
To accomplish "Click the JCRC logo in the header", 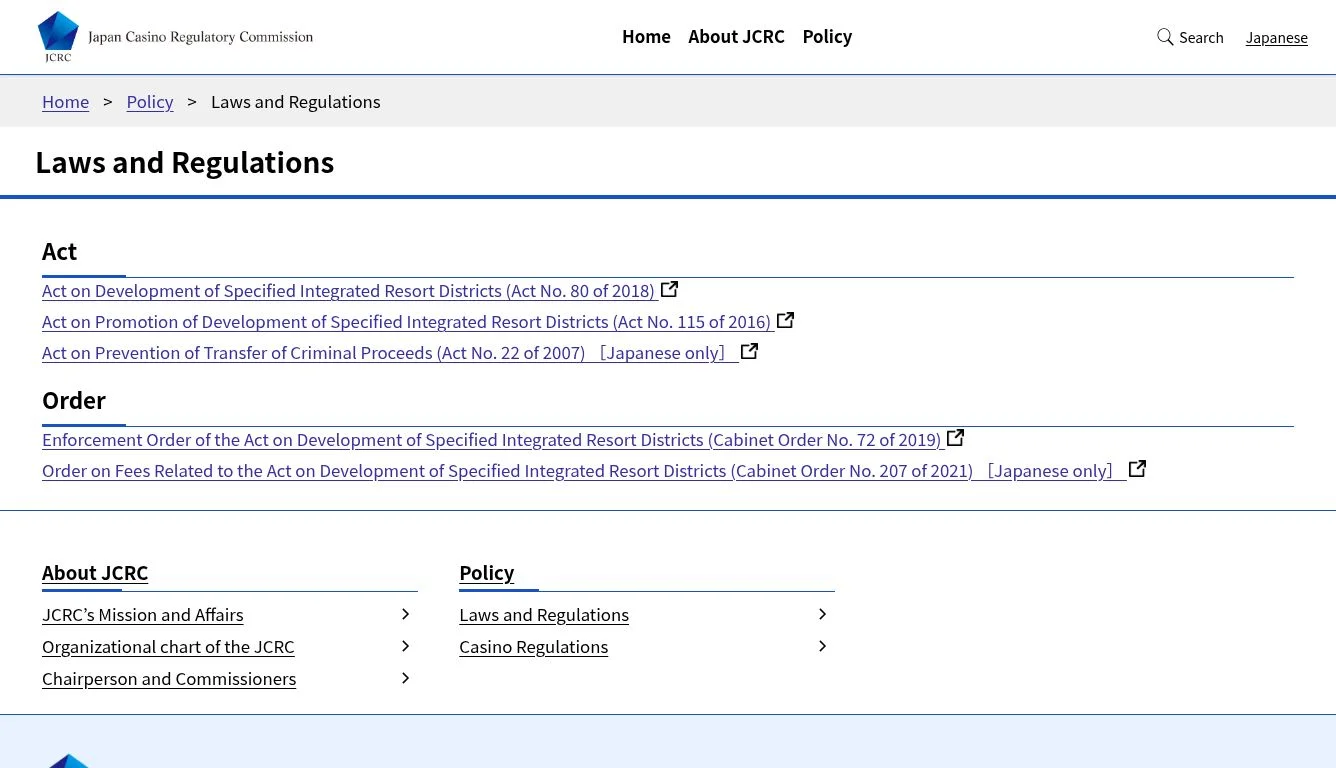I will 175,36.
